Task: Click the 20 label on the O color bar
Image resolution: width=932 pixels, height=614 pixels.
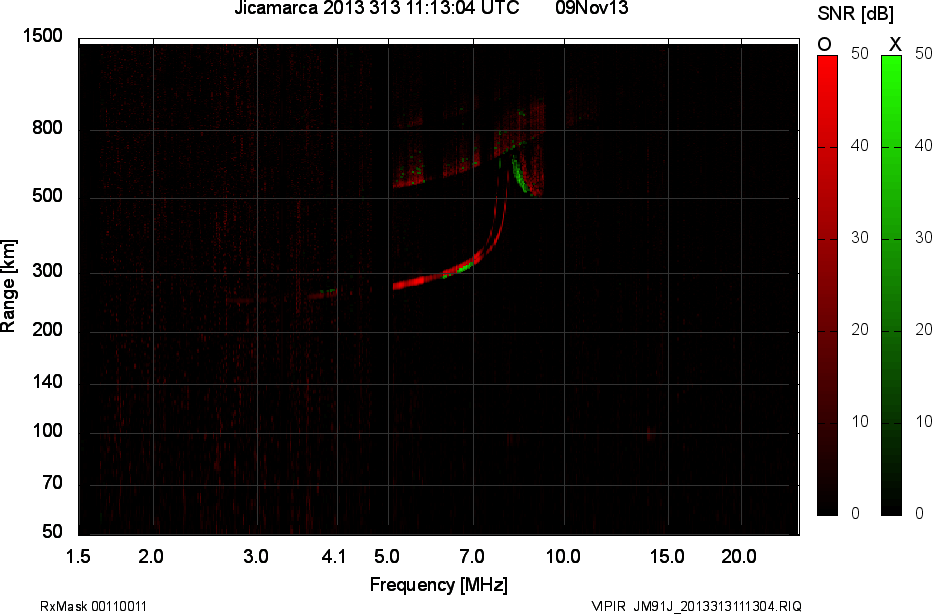Action: click(859, 329)
